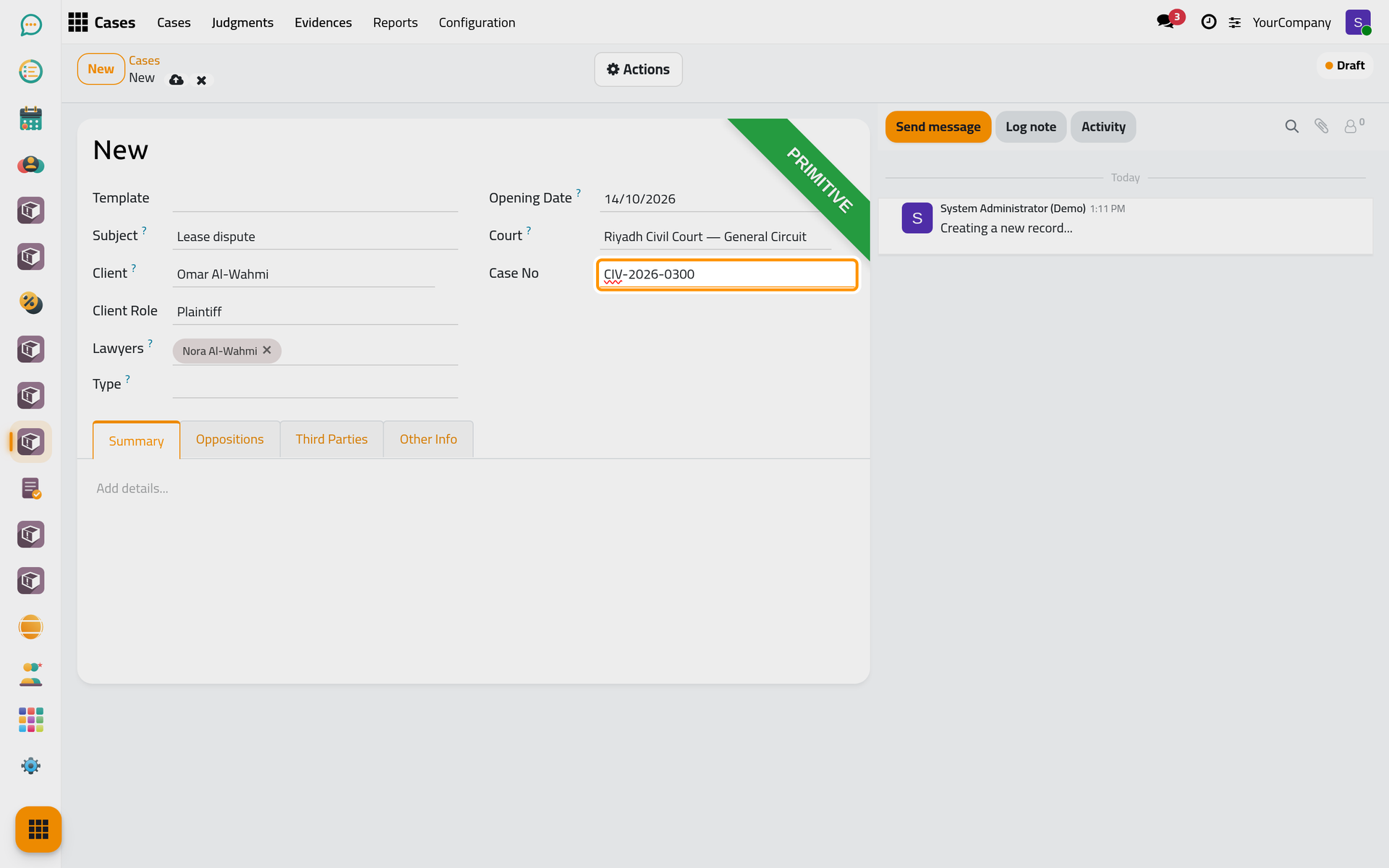Open the Client Role Plaintiff selector

[315, 312]
